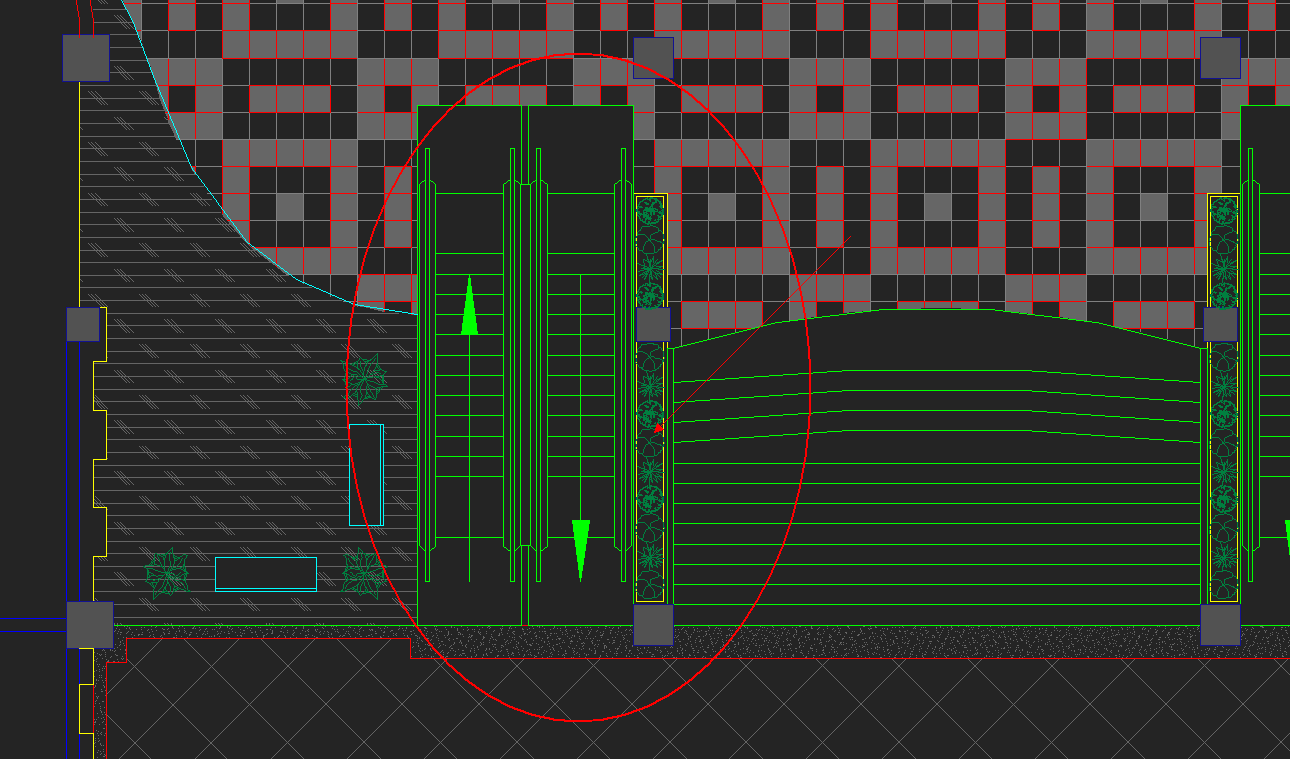Viewport: 1290px width, 759px height.
Task: Select the plant symbol left of horizontal cyan rectangle
Action: (x=168, y=574)
